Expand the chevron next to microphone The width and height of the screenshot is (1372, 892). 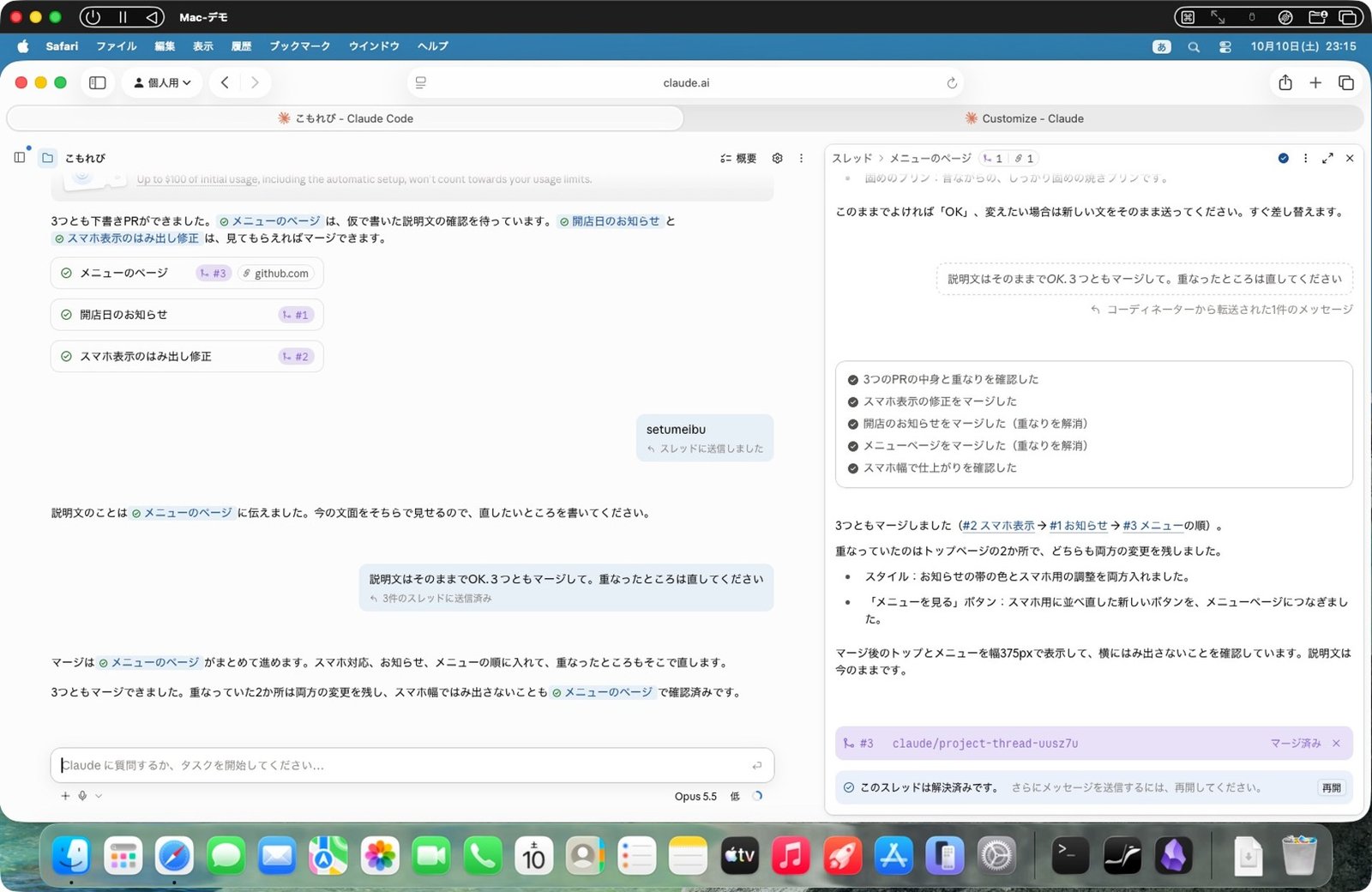[99, 796]
